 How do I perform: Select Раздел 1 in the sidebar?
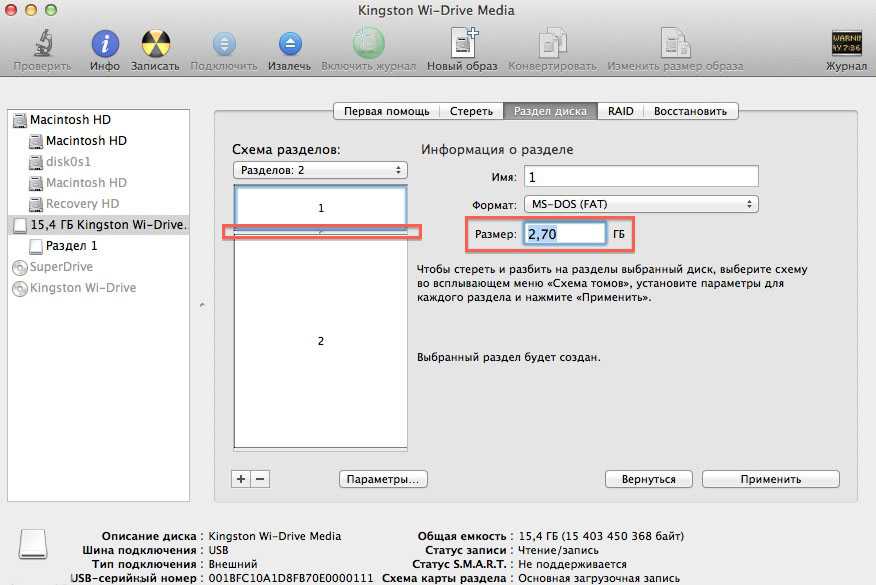(71, 246)
